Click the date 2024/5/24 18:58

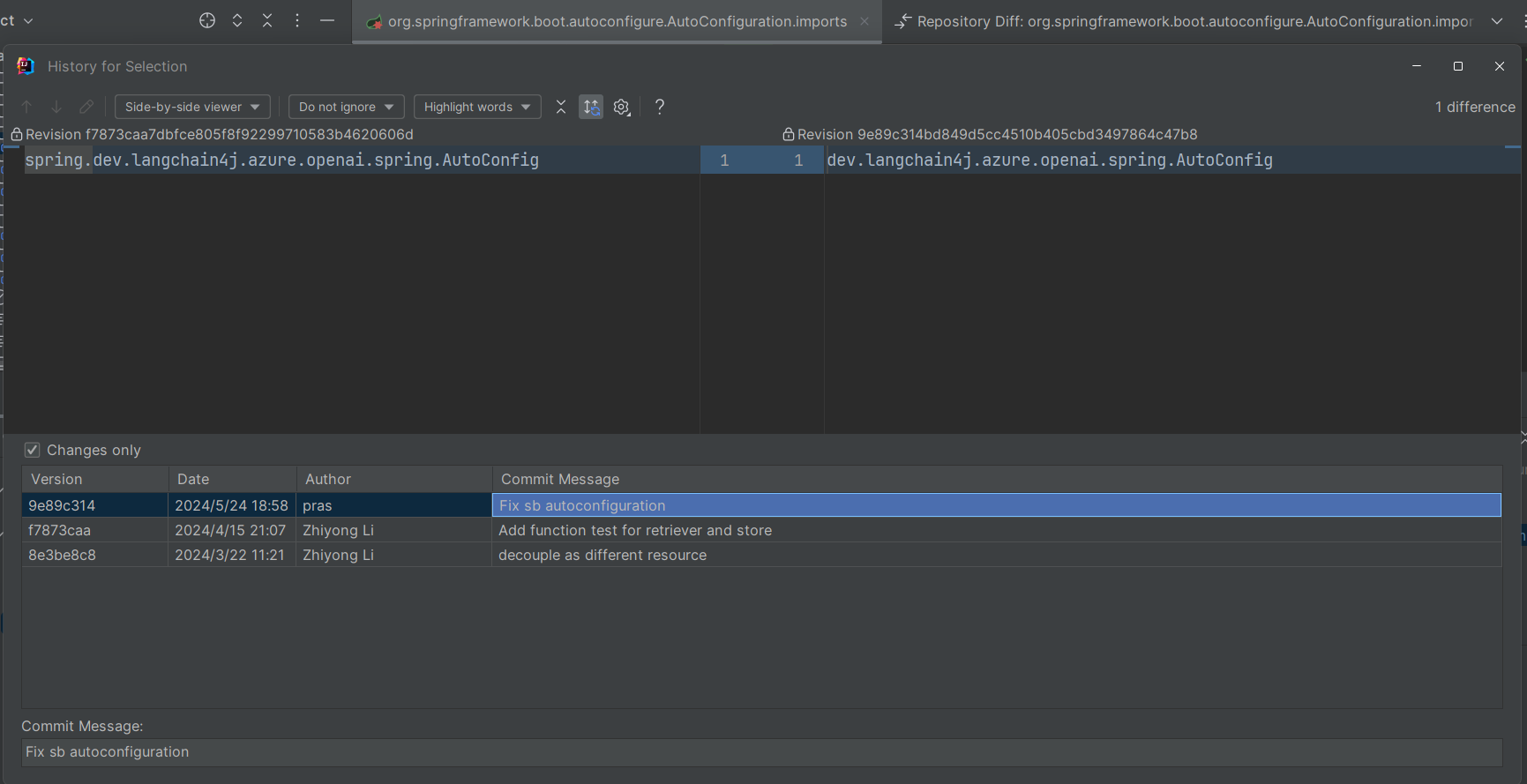click(x=231, y=505)
